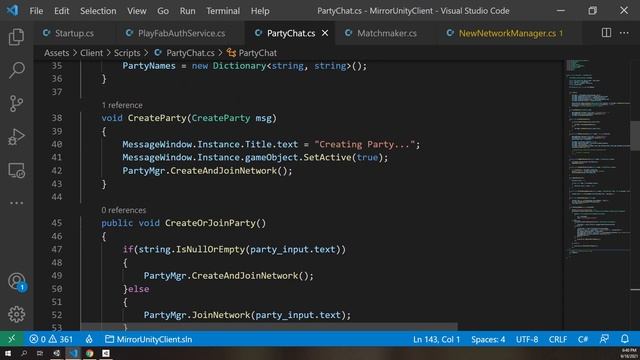The image size is (640, 360).
Task: Click the horizontal scrollbar of the editor
Action: click(x=269, y=327)
